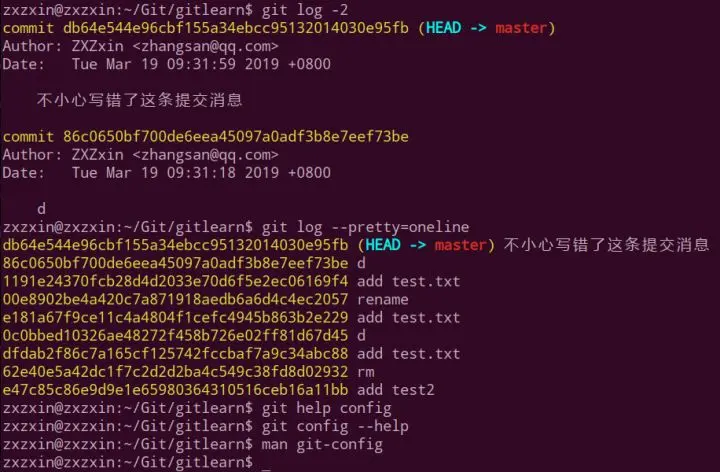Click the git help config command line

pyautogui.click(x=326, y=408)
